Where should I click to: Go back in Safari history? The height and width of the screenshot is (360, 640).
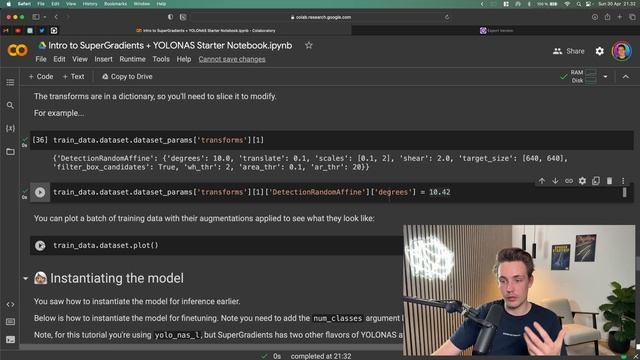(x=56, y=17)
